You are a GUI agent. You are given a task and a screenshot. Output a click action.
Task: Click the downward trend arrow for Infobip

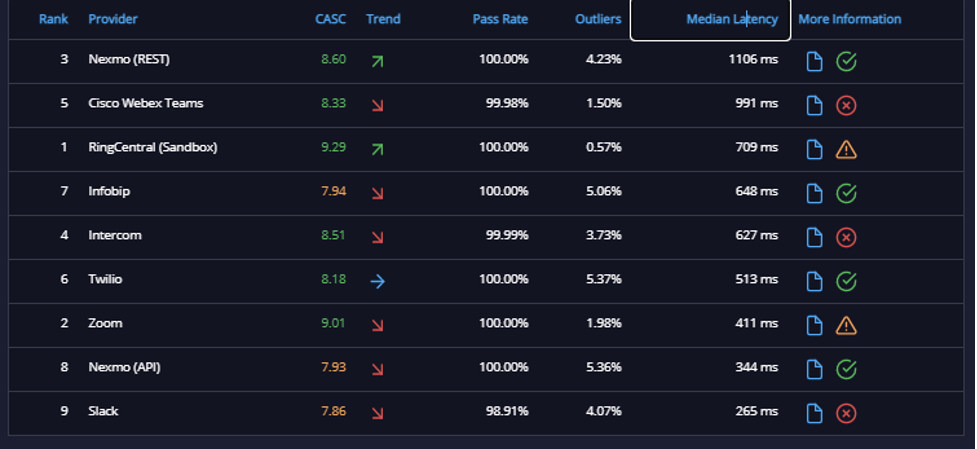377,194
